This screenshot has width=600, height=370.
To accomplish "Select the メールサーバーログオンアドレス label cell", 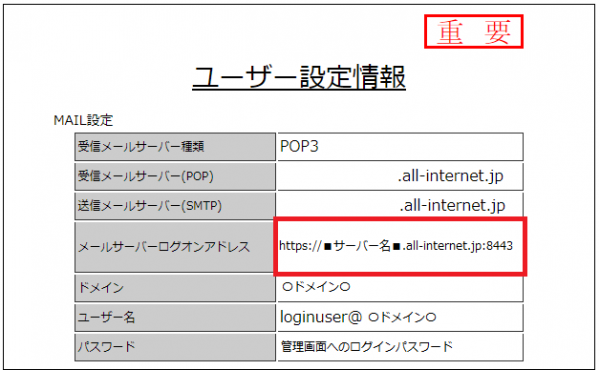I will (175, 247).
